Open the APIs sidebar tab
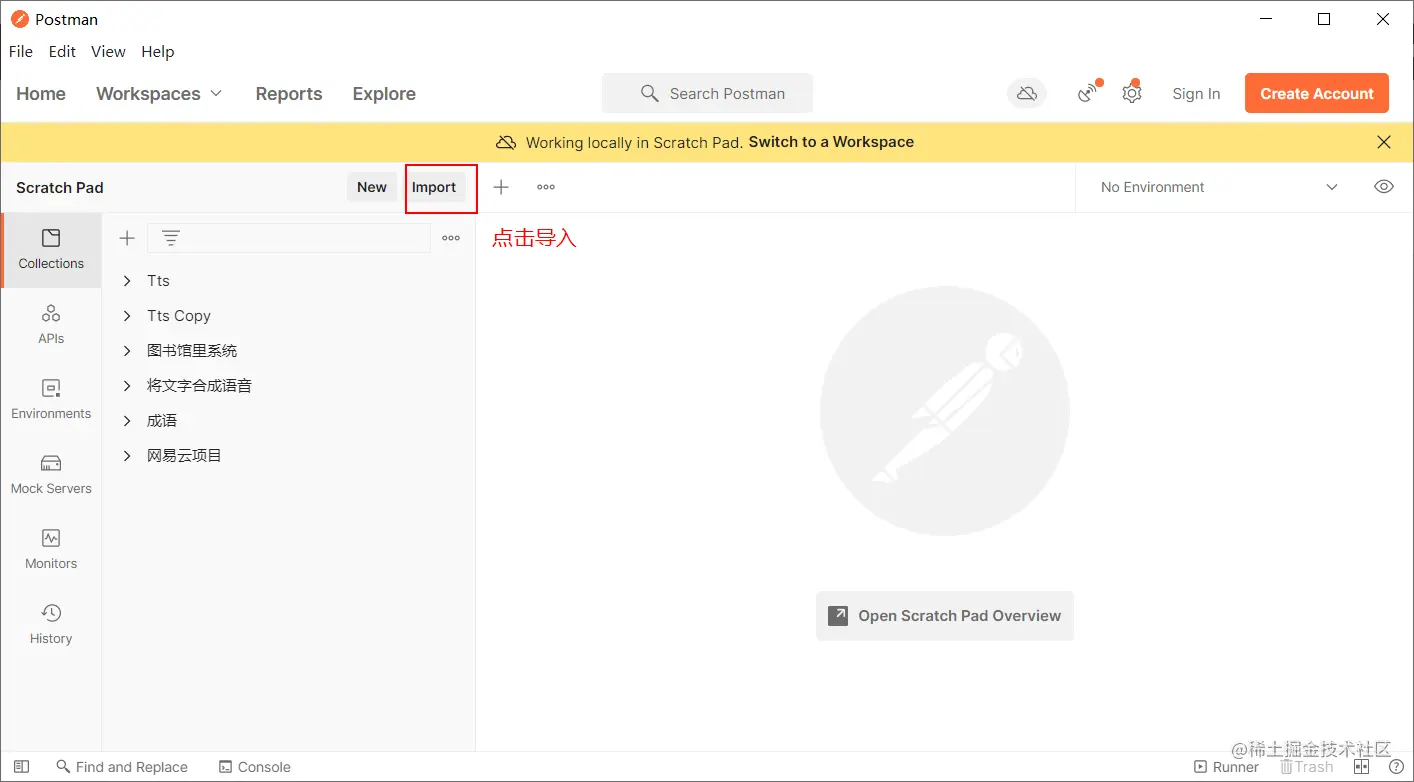The height and width of the screenshot is (782, 1414). pyautogui.click(x=51, y=325)
